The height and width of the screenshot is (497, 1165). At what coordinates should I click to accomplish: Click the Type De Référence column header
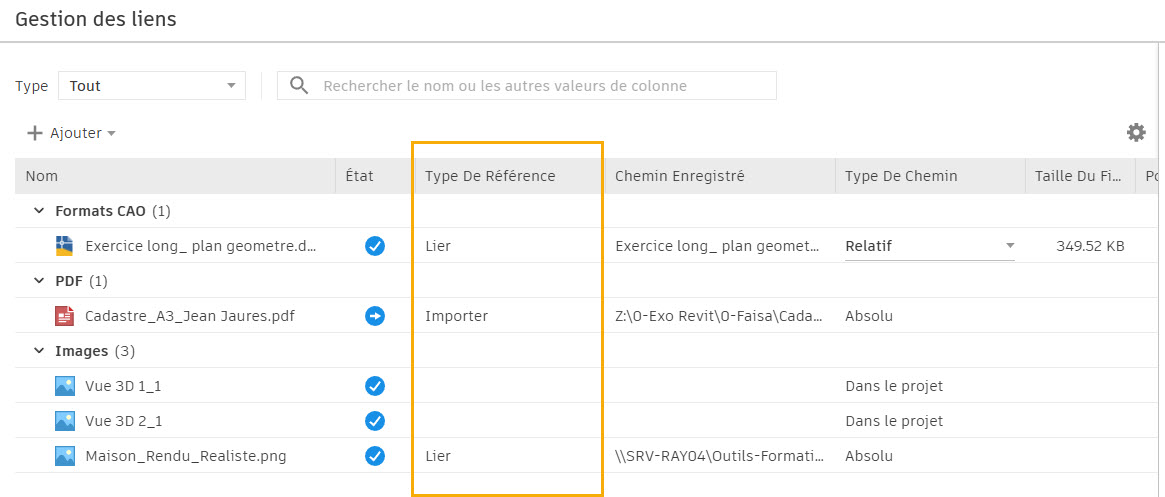click(x=490, y=176)
